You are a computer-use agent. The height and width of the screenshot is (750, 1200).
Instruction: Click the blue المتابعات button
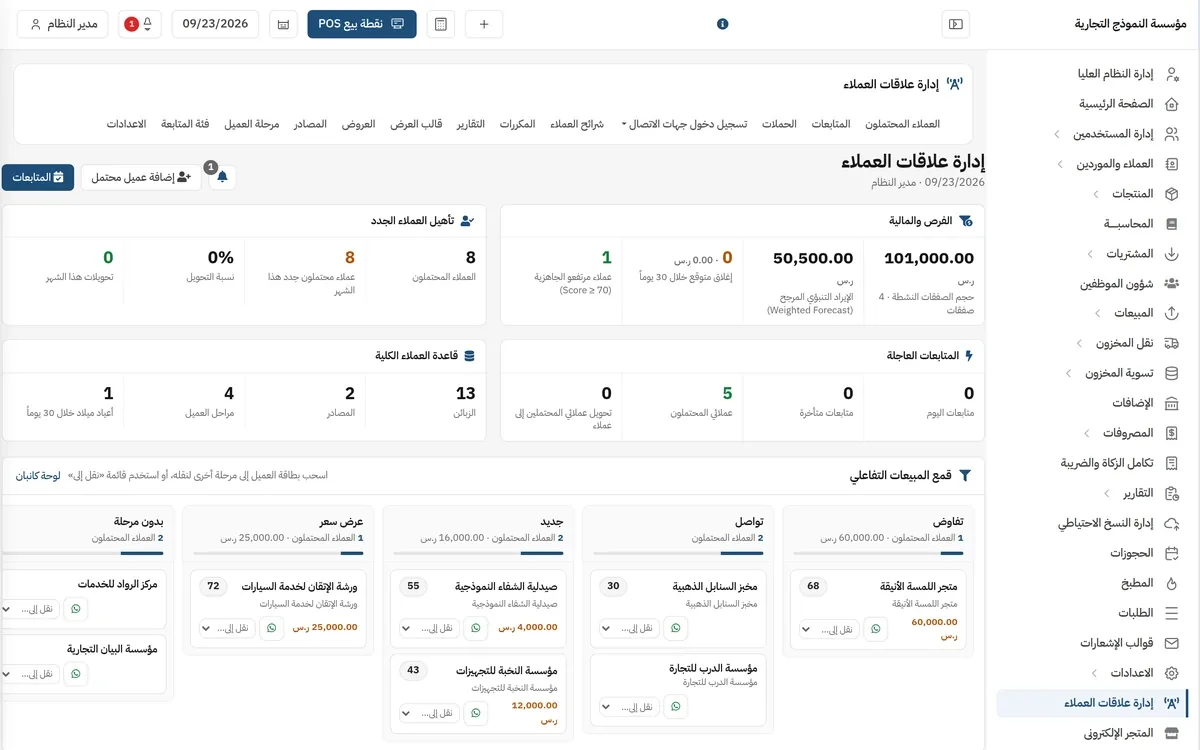pyautogui.click(x=38, y=177)
